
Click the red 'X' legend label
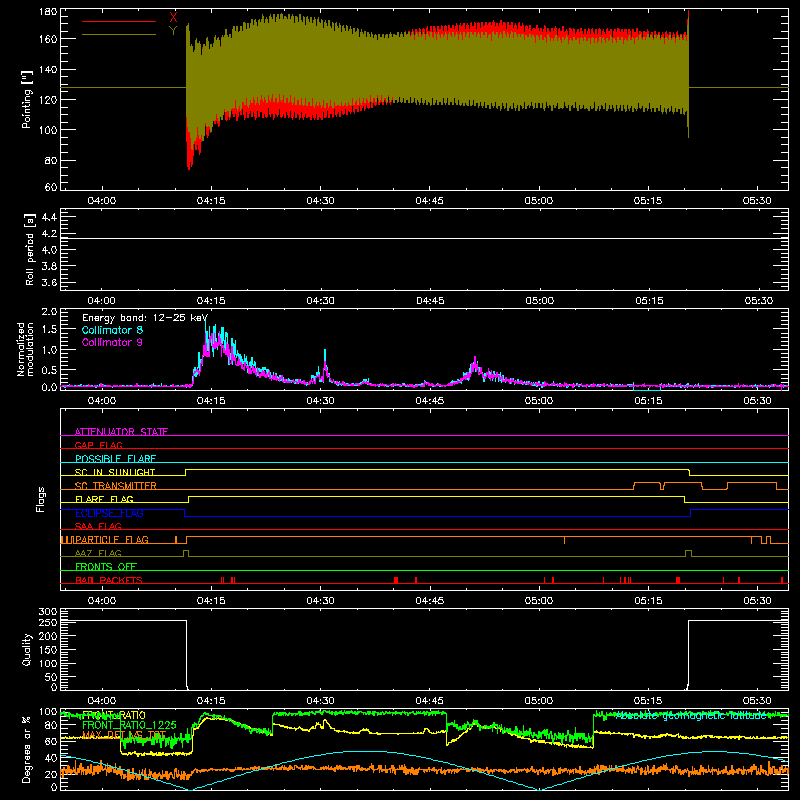(x=173, y=18)
